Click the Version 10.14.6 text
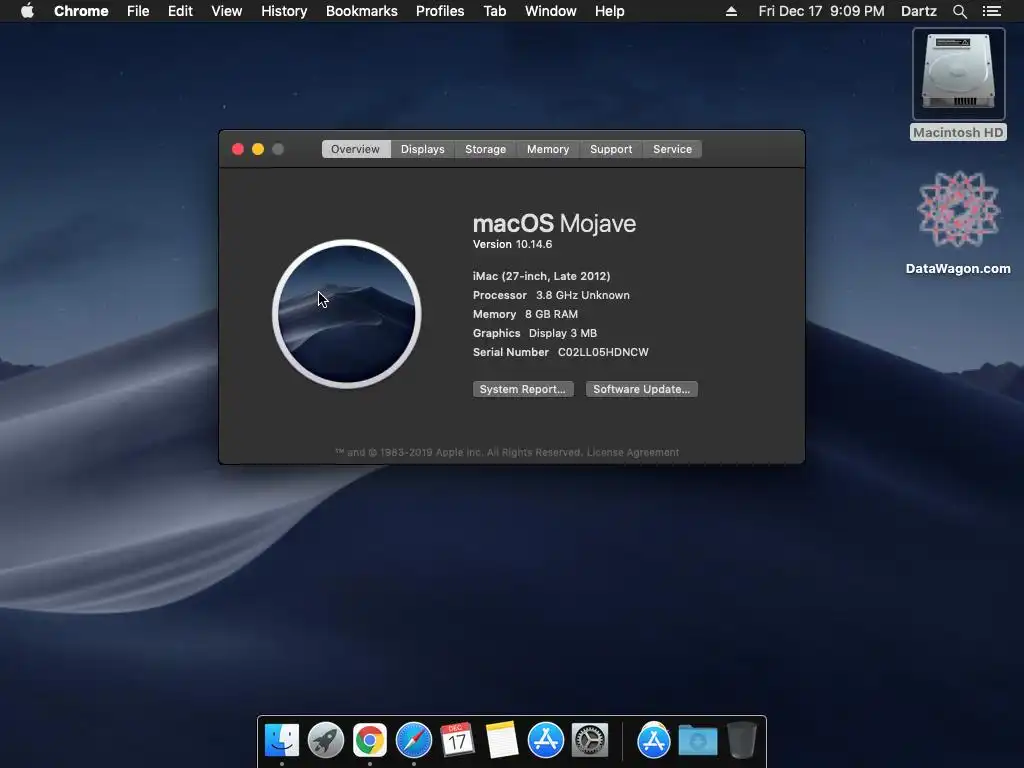This screenshot has height=768, width=1024. point(513,244)
